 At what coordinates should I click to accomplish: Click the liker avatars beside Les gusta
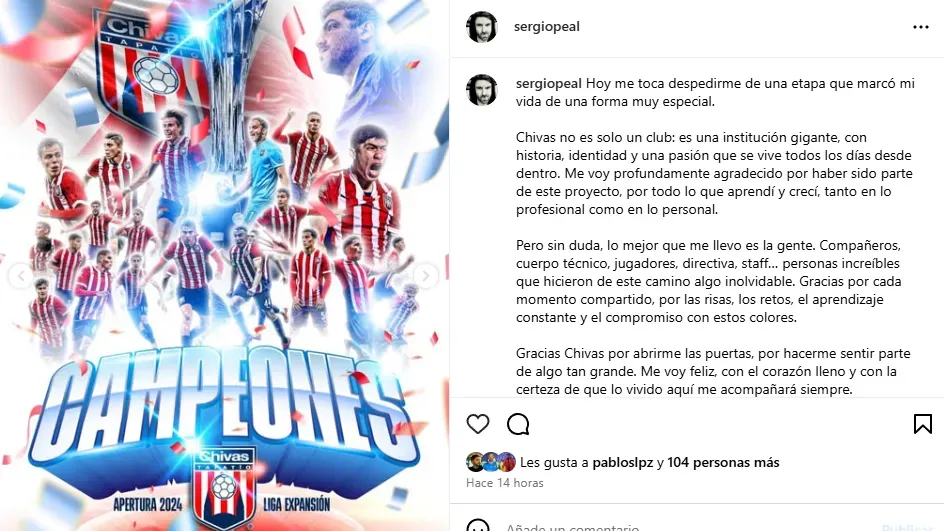pyautogui.click(x=491, y=462)
